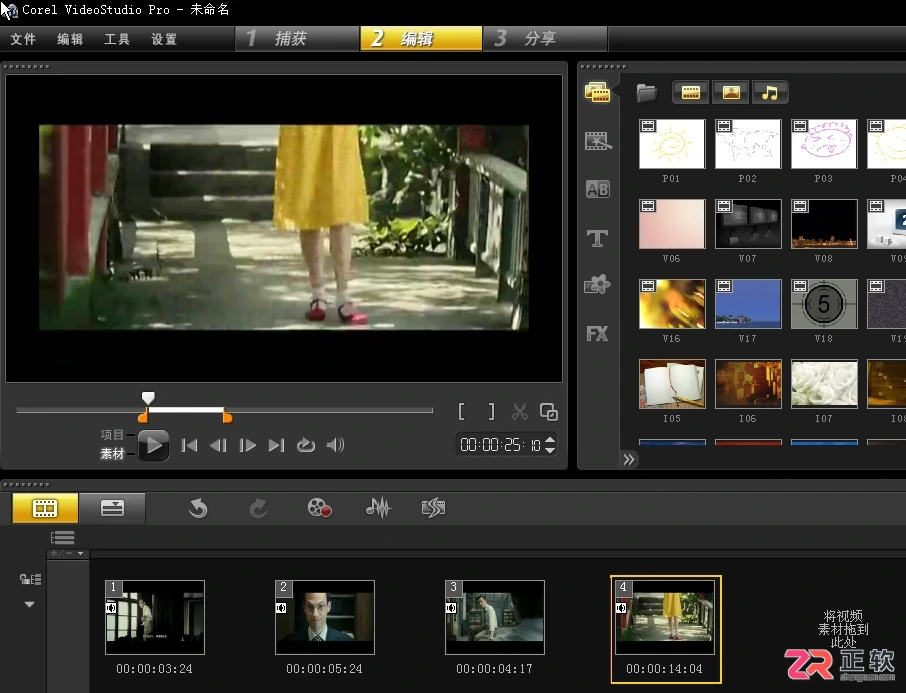Toggle show photos filter in library

(731, 92)
